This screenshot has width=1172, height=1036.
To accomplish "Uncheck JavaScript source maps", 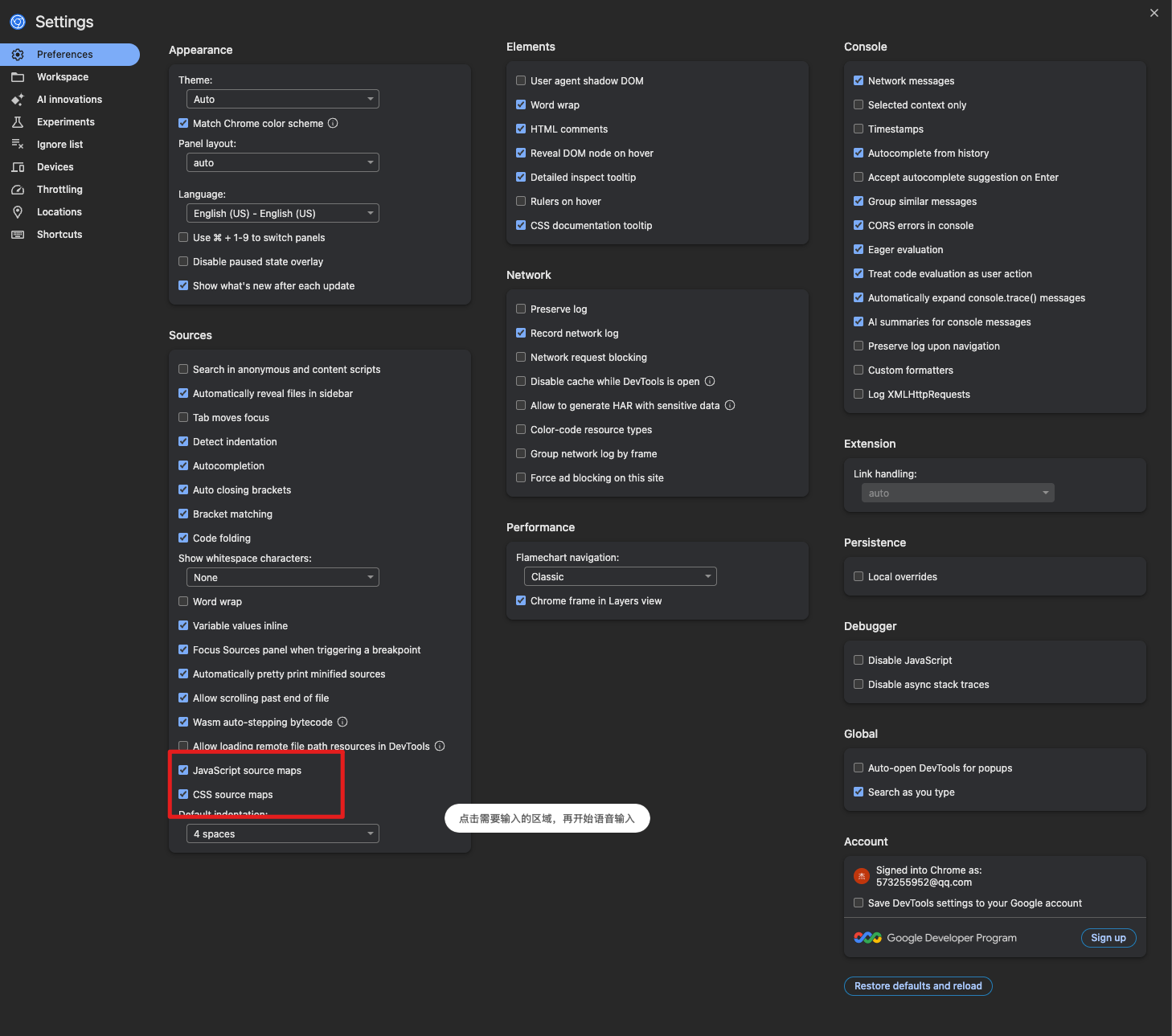I will coord(183,770).
